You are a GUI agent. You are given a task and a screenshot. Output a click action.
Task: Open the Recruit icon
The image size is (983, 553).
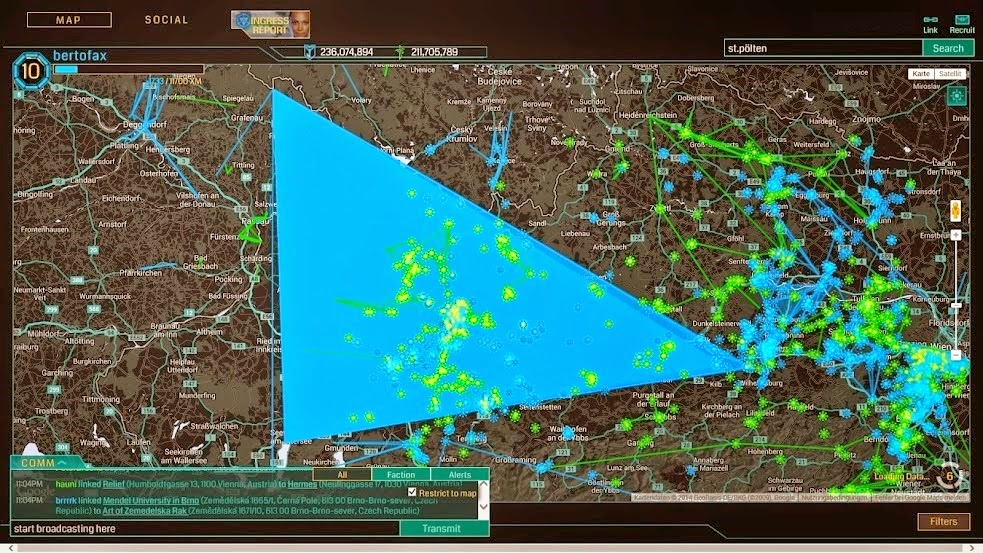click(962, 20)
